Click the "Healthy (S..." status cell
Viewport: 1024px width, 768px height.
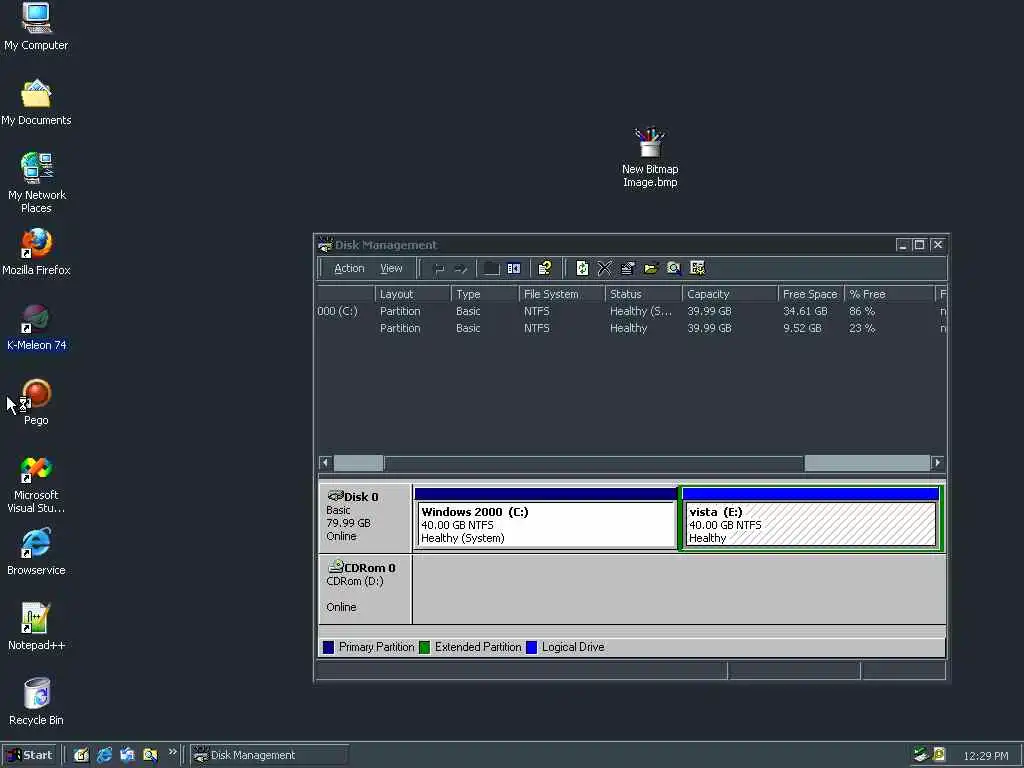[641, 312]
